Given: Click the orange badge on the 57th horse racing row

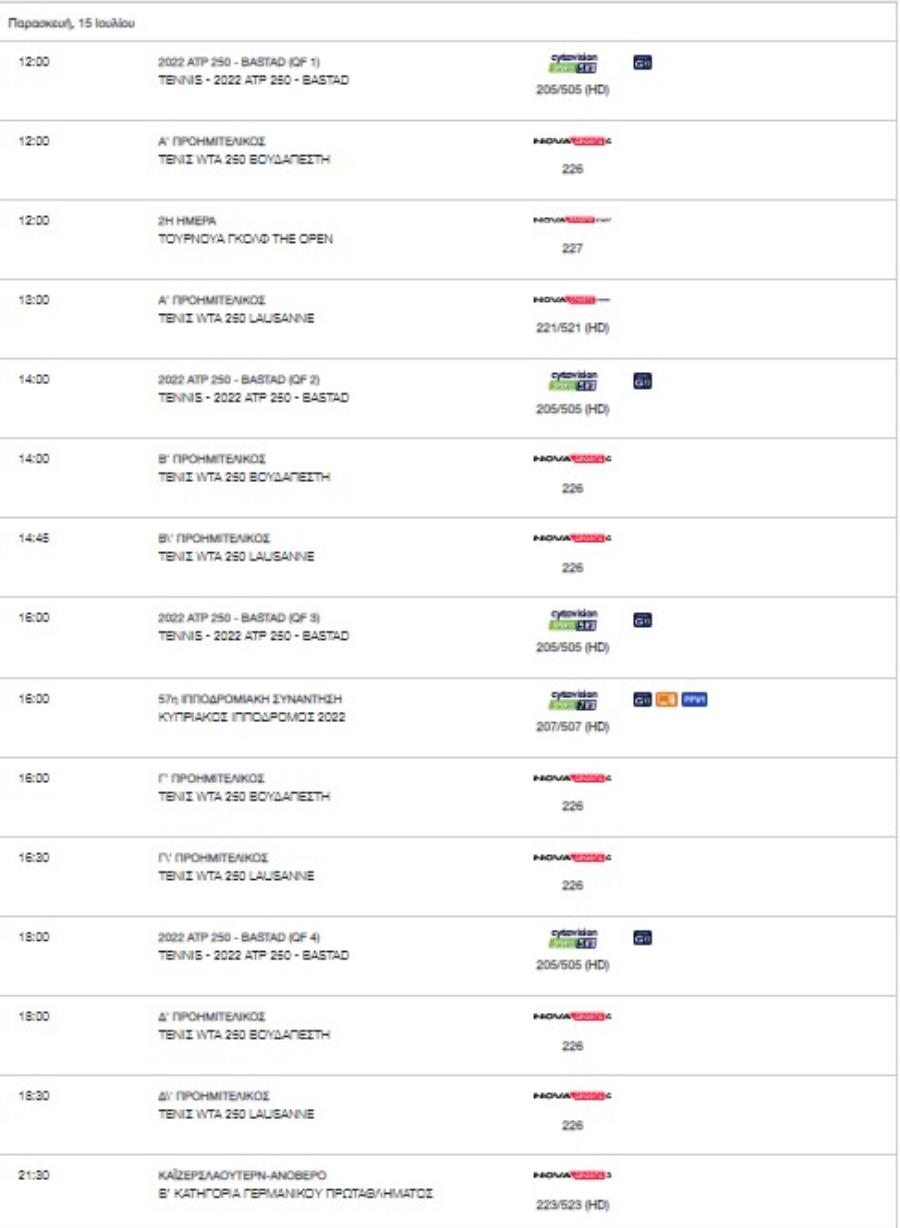Looking at the screenshot, I should click(667, 699).
